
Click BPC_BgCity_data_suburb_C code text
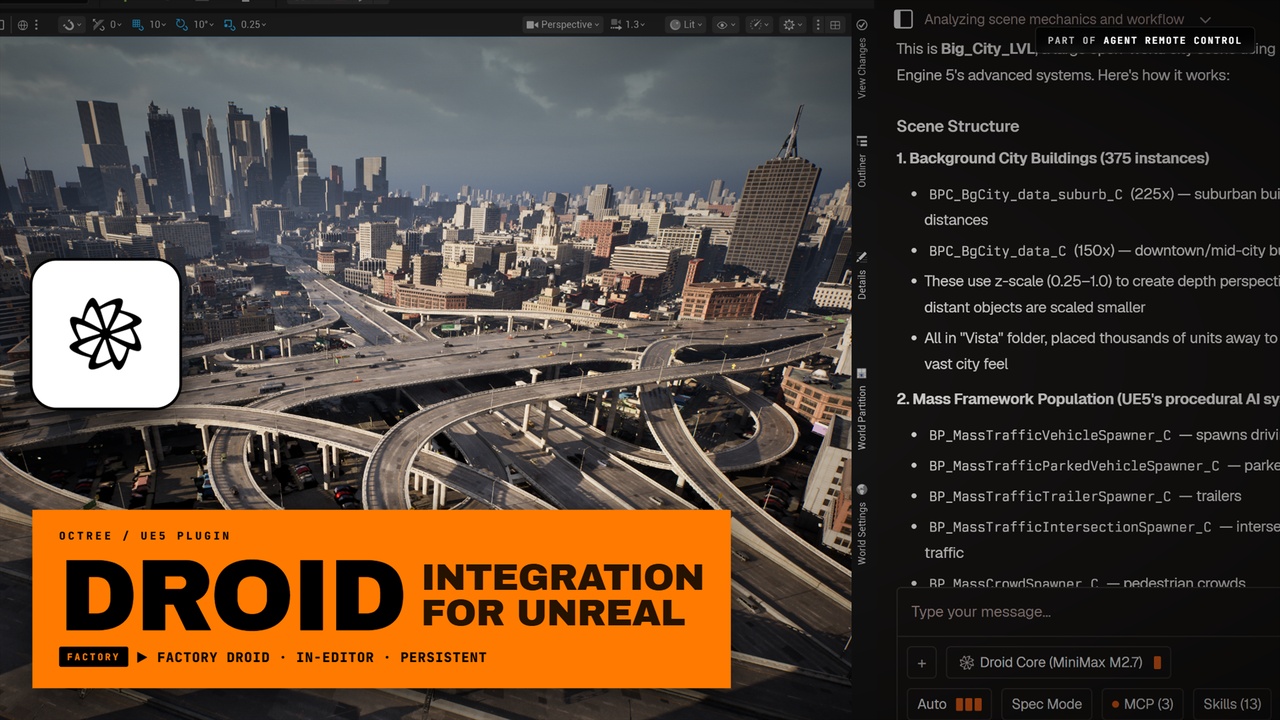(x=1026, y=194)
